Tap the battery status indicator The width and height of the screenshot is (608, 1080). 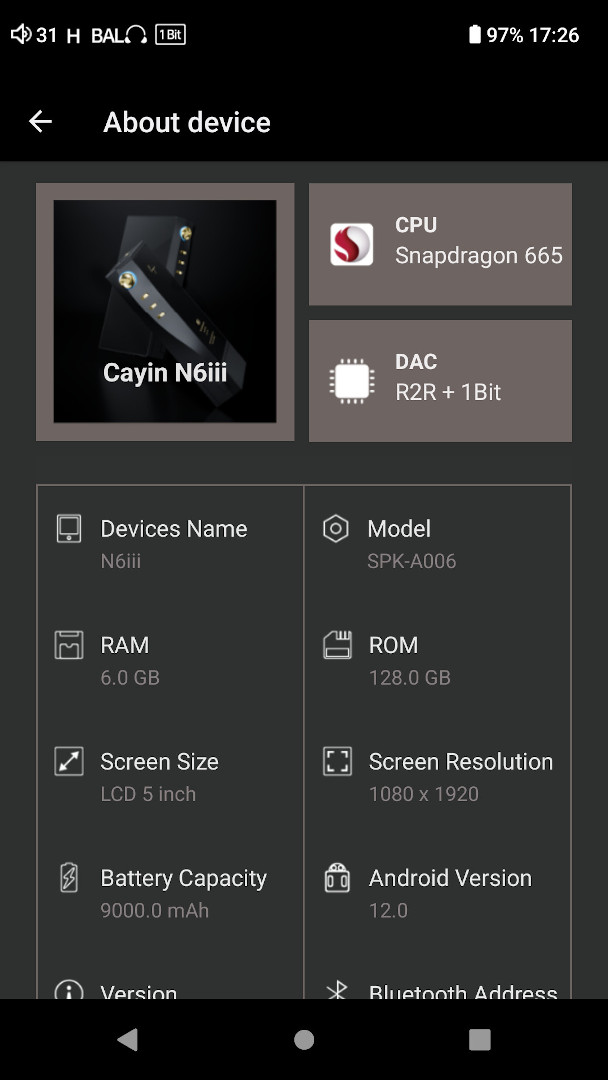coord(474,35)
